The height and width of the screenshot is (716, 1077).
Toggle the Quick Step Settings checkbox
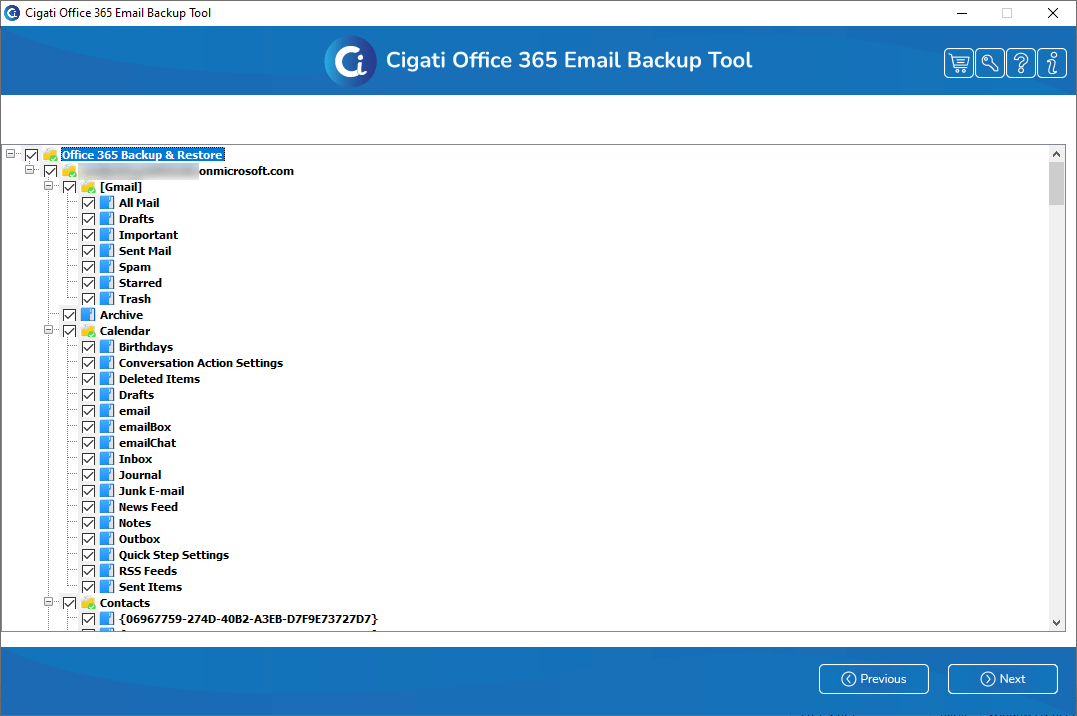[x=89, y=555]
